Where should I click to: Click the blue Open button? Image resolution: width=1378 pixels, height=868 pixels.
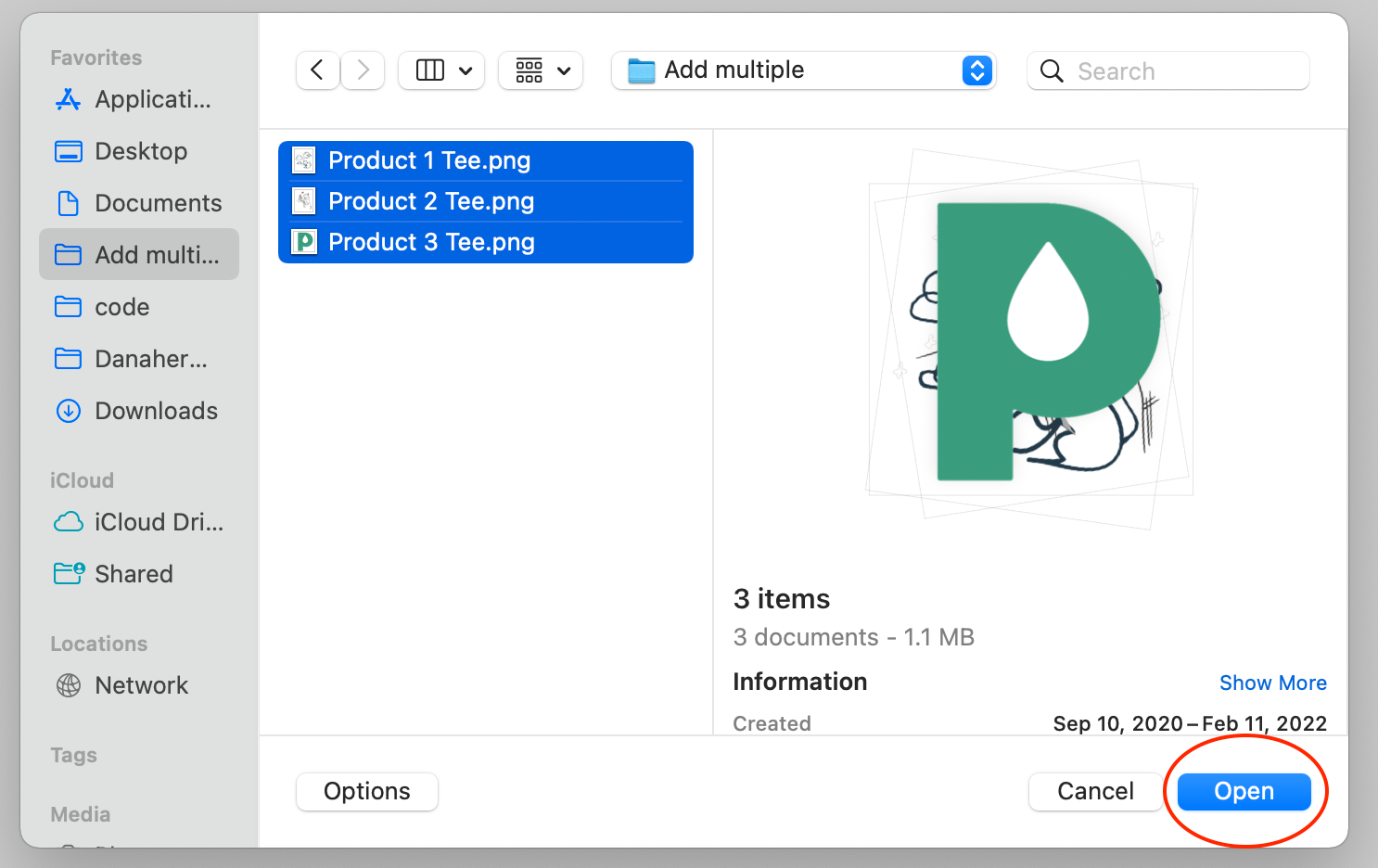click(x=1244, y=791)
